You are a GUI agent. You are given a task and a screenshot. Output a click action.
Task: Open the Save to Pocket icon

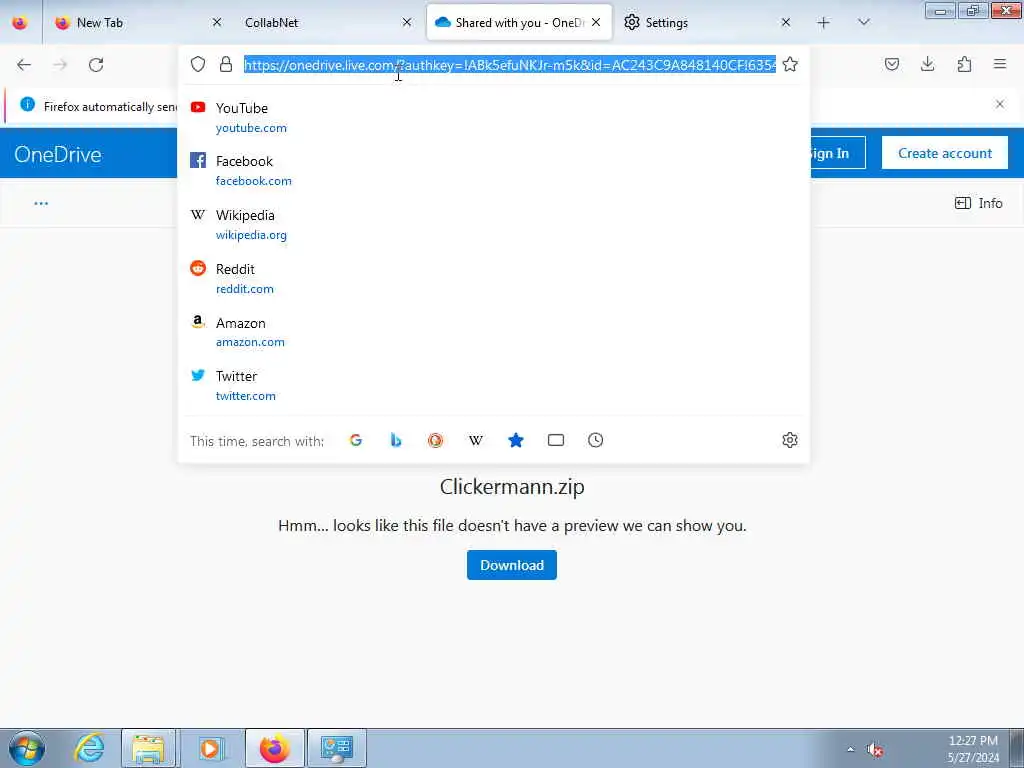[x=892, y=64]
